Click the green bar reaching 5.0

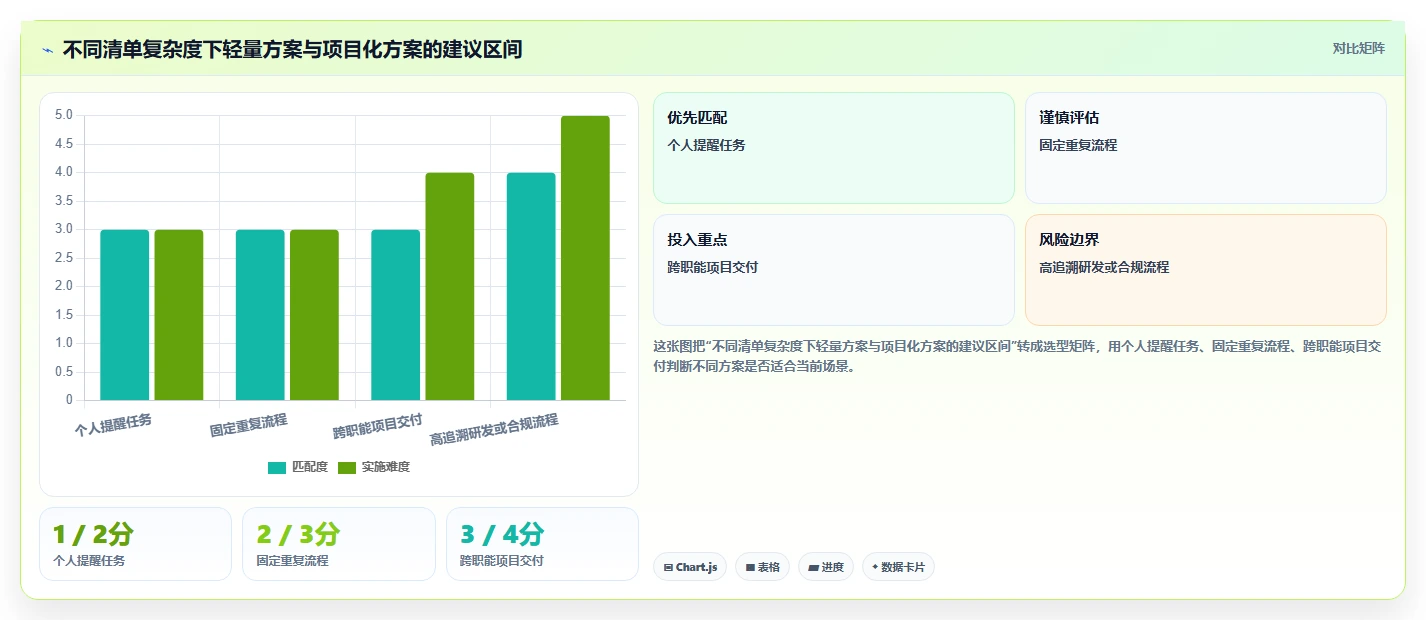[585, 258]
